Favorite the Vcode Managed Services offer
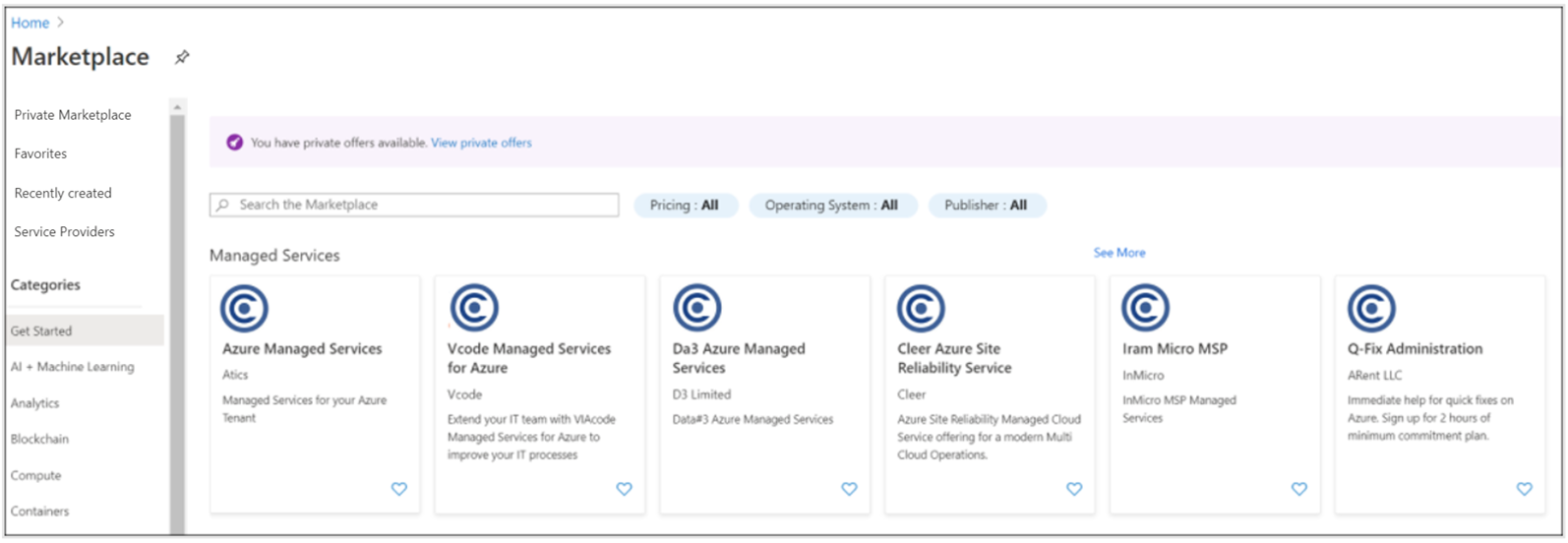This screenshot has width=1568, height=543. (624, 489)
